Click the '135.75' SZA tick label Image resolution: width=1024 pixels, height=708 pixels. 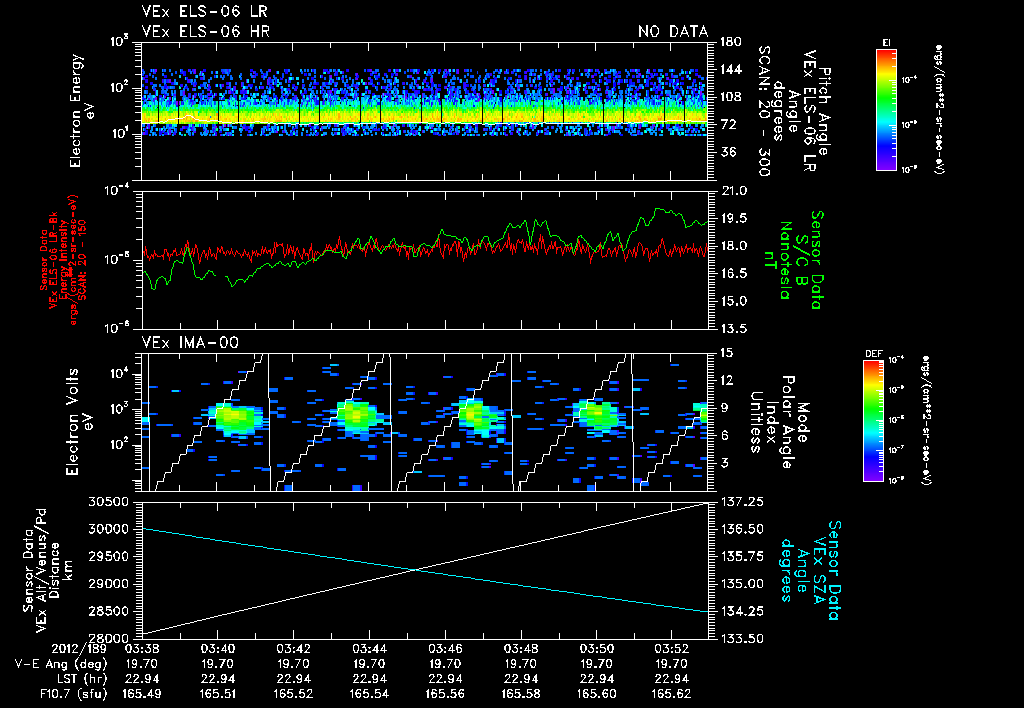tap(743, 556)
